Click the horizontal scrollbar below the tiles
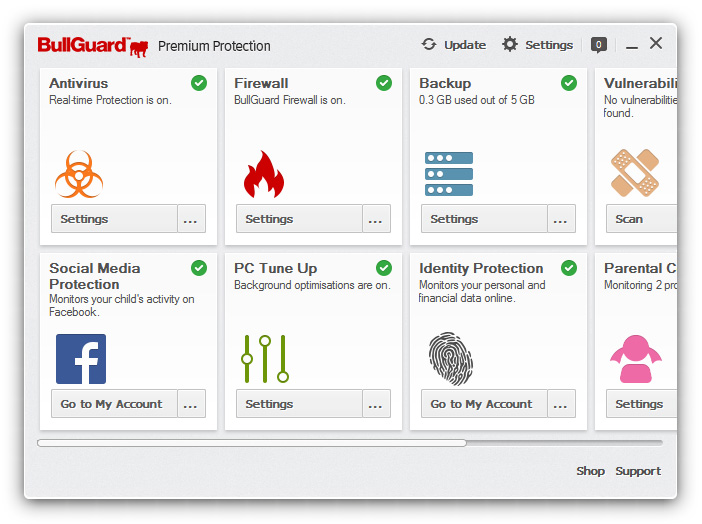The image size is (702, 524). (252, 442)
